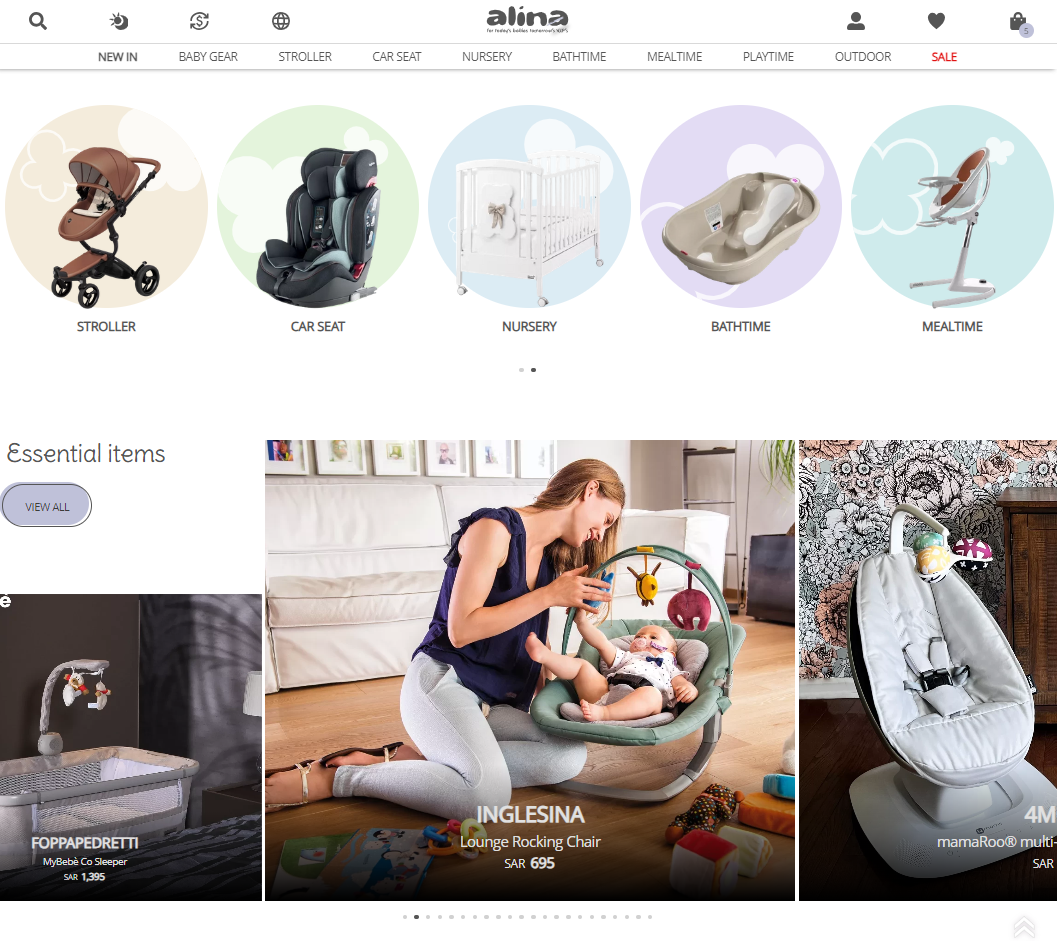Select the Bathtime category circle
The image size is (1057, 941).
click(x=741, y=206)
